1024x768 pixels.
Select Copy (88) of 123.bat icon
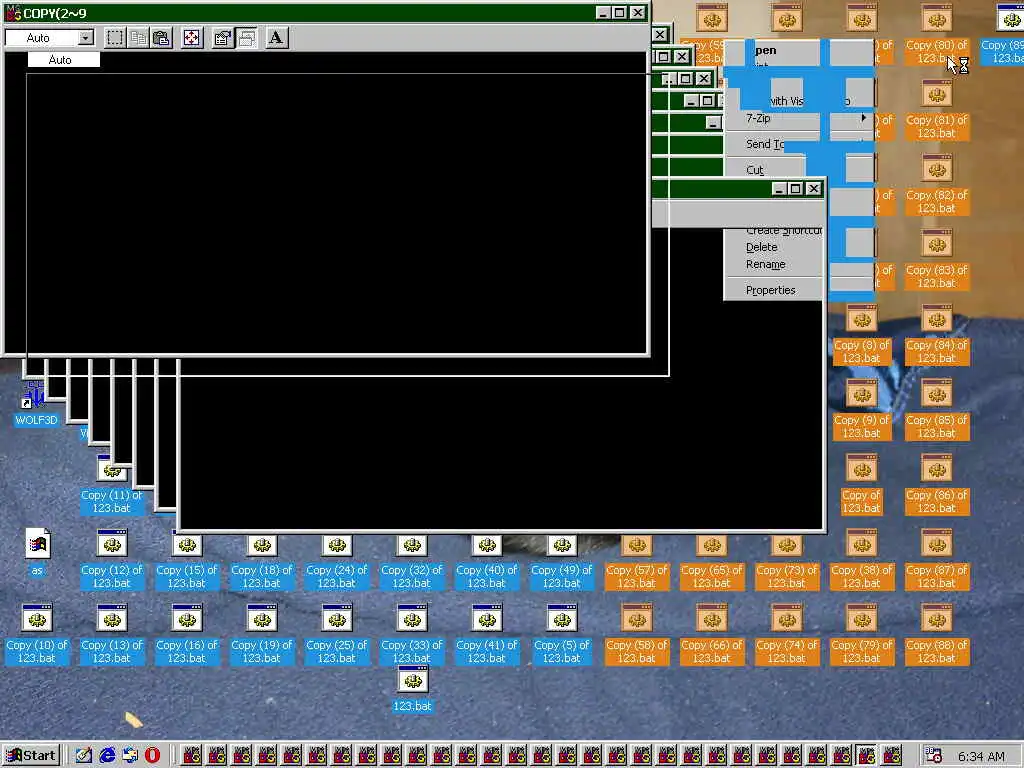tap(937, 635)
